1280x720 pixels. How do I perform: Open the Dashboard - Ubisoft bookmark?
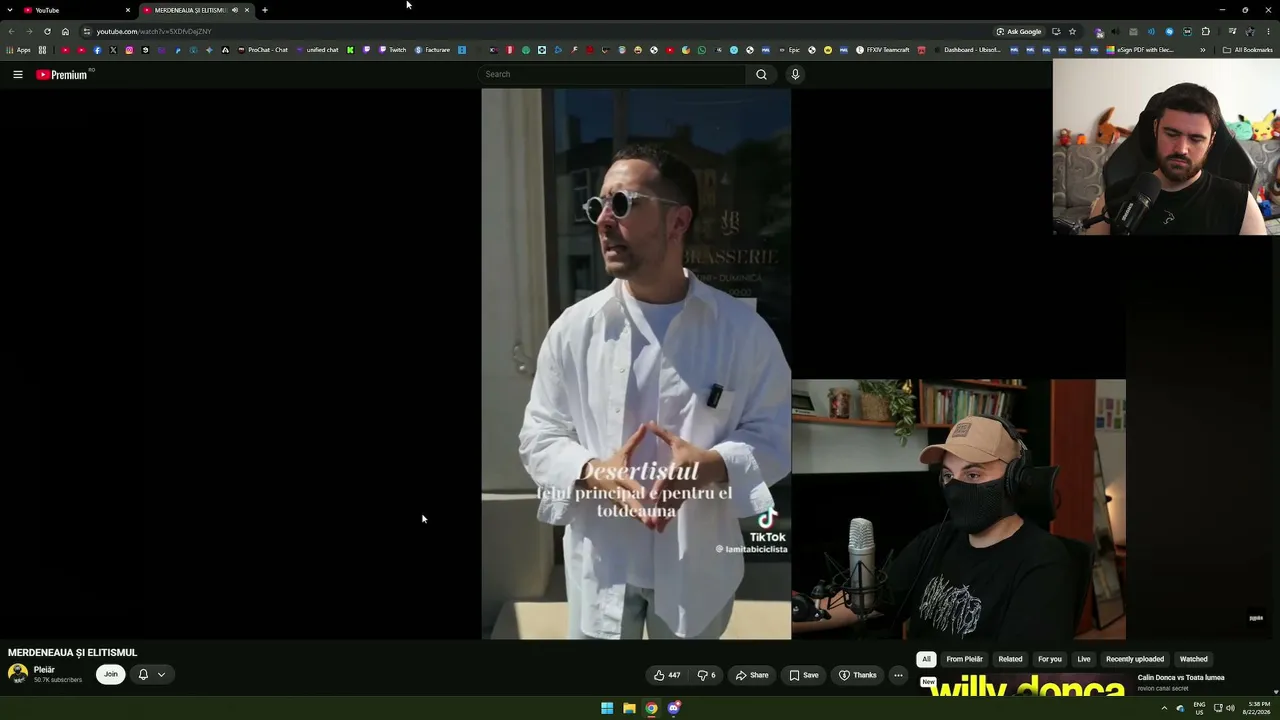pyautogui.click(x=968, y=50)
